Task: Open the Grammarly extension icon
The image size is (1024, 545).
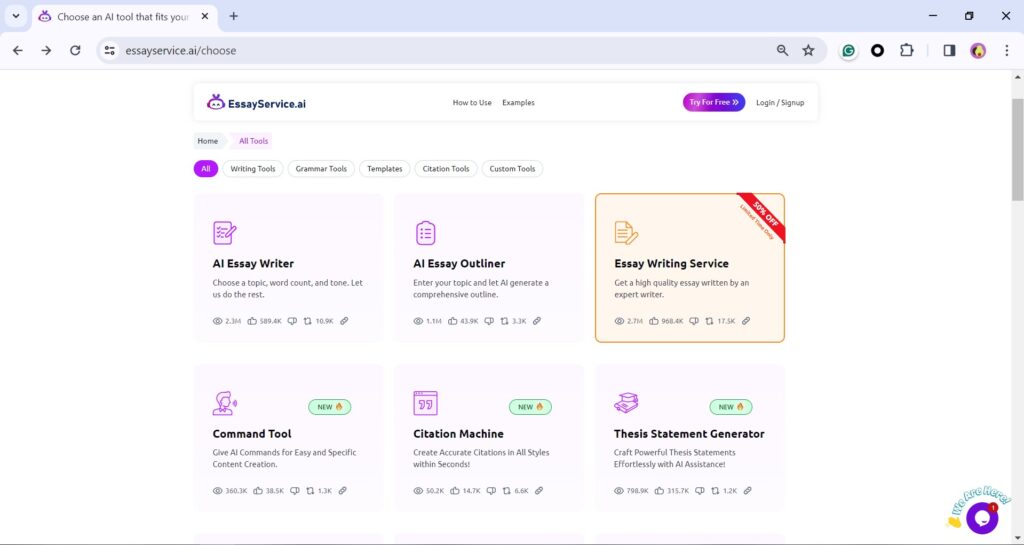Action: click(848, 50)
